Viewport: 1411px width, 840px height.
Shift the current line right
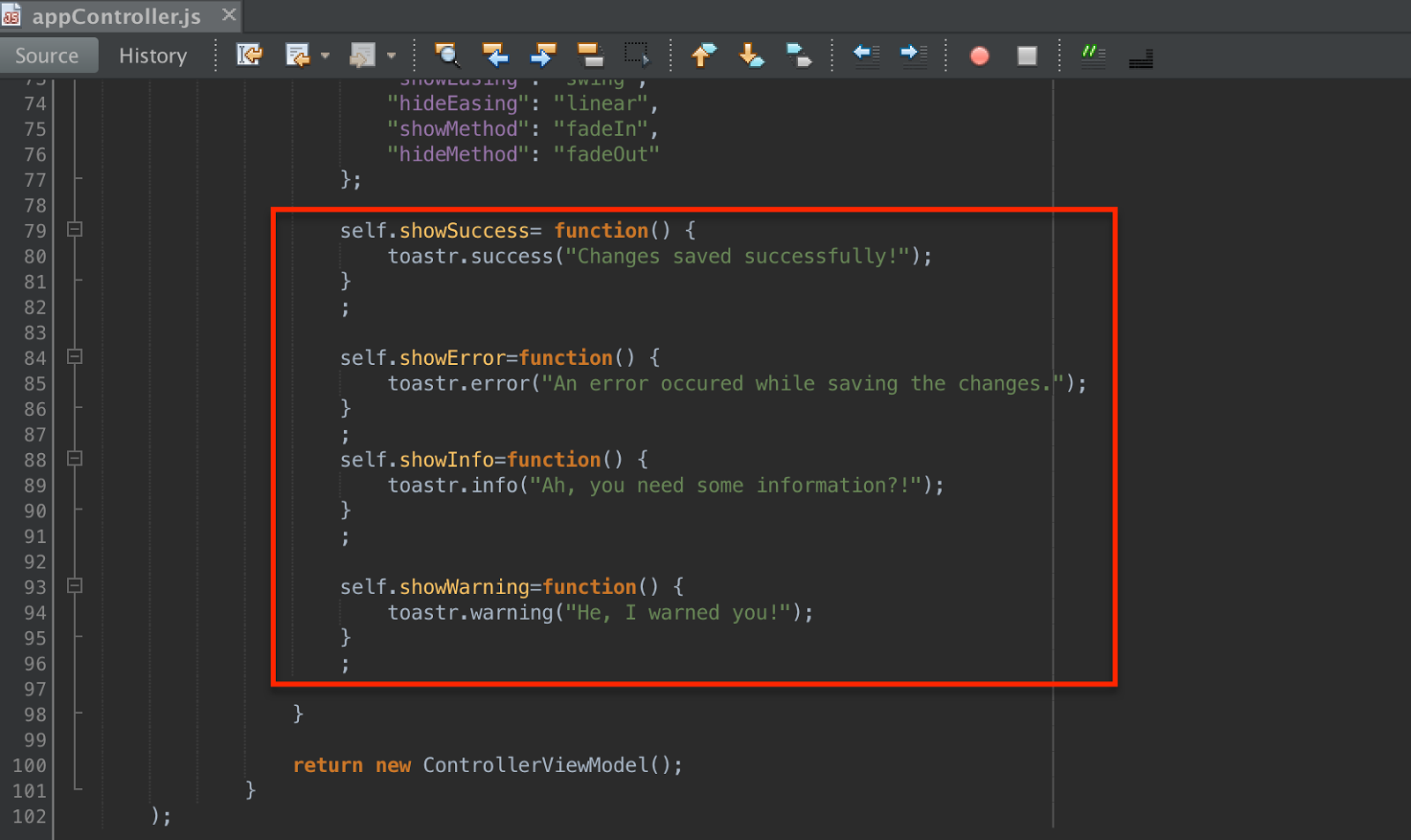point(914,55)
